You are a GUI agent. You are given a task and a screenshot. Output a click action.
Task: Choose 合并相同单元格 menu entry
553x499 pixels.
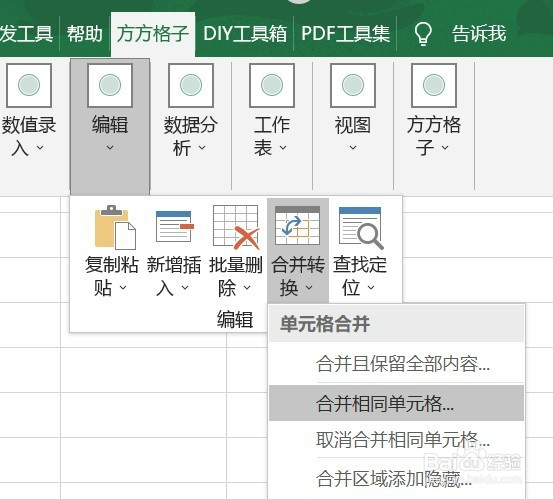coord(396,403)
